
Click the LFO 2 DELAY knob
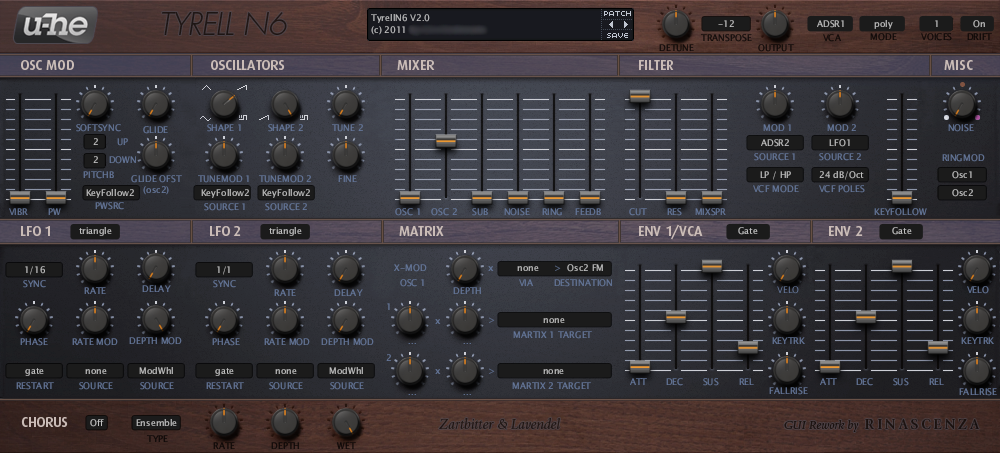point(346,269)
